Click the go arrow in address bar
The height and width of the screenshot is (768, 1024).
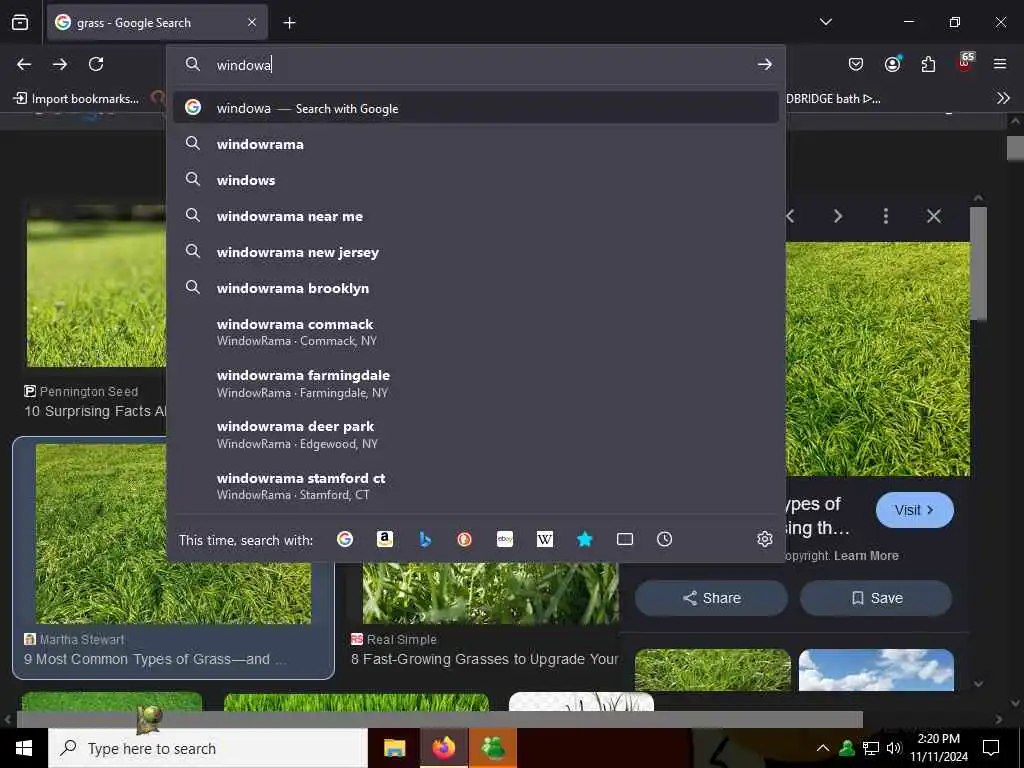[765, 64]
